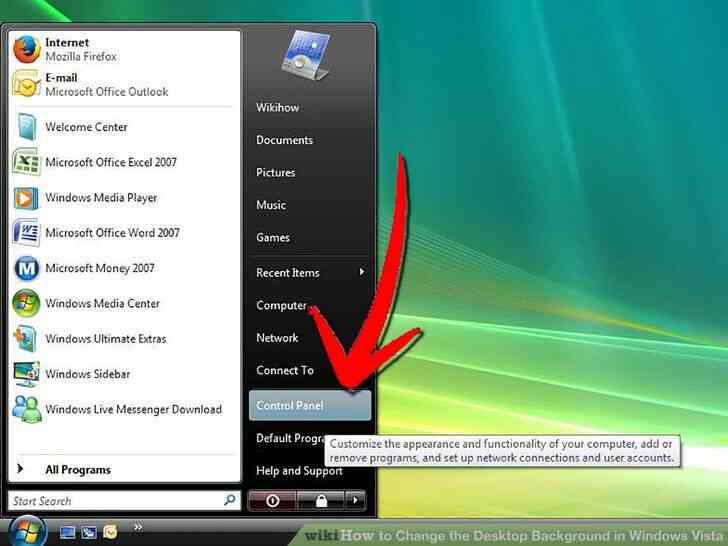Image resolution: width=728 pixels, height=546 pixels.
Task: Click Show Desktop quick launch icon
Action: point(67,533)
